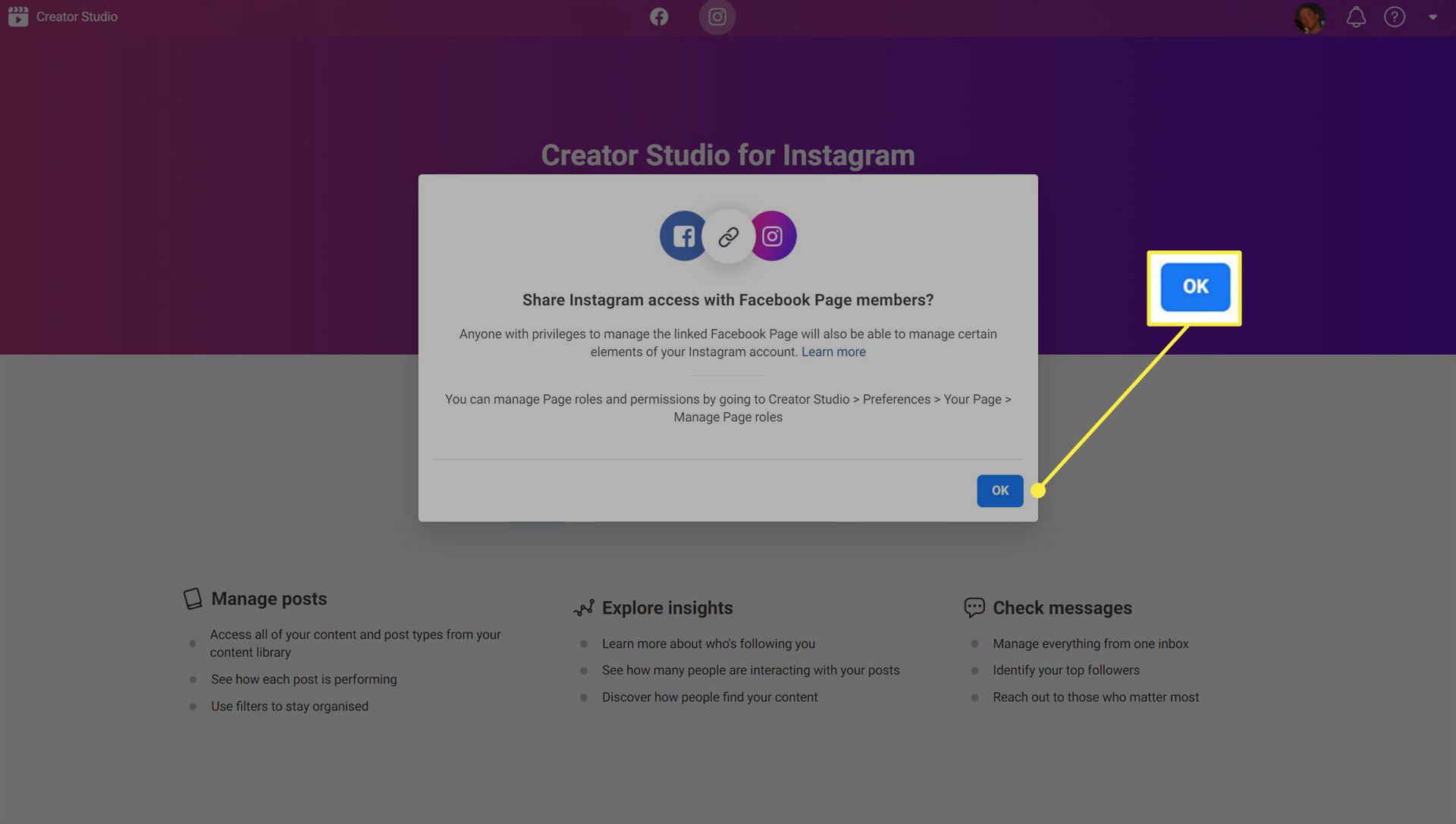Click 'Use filters to stay organised'
1456x824 pixels.
tap(289, 707)
